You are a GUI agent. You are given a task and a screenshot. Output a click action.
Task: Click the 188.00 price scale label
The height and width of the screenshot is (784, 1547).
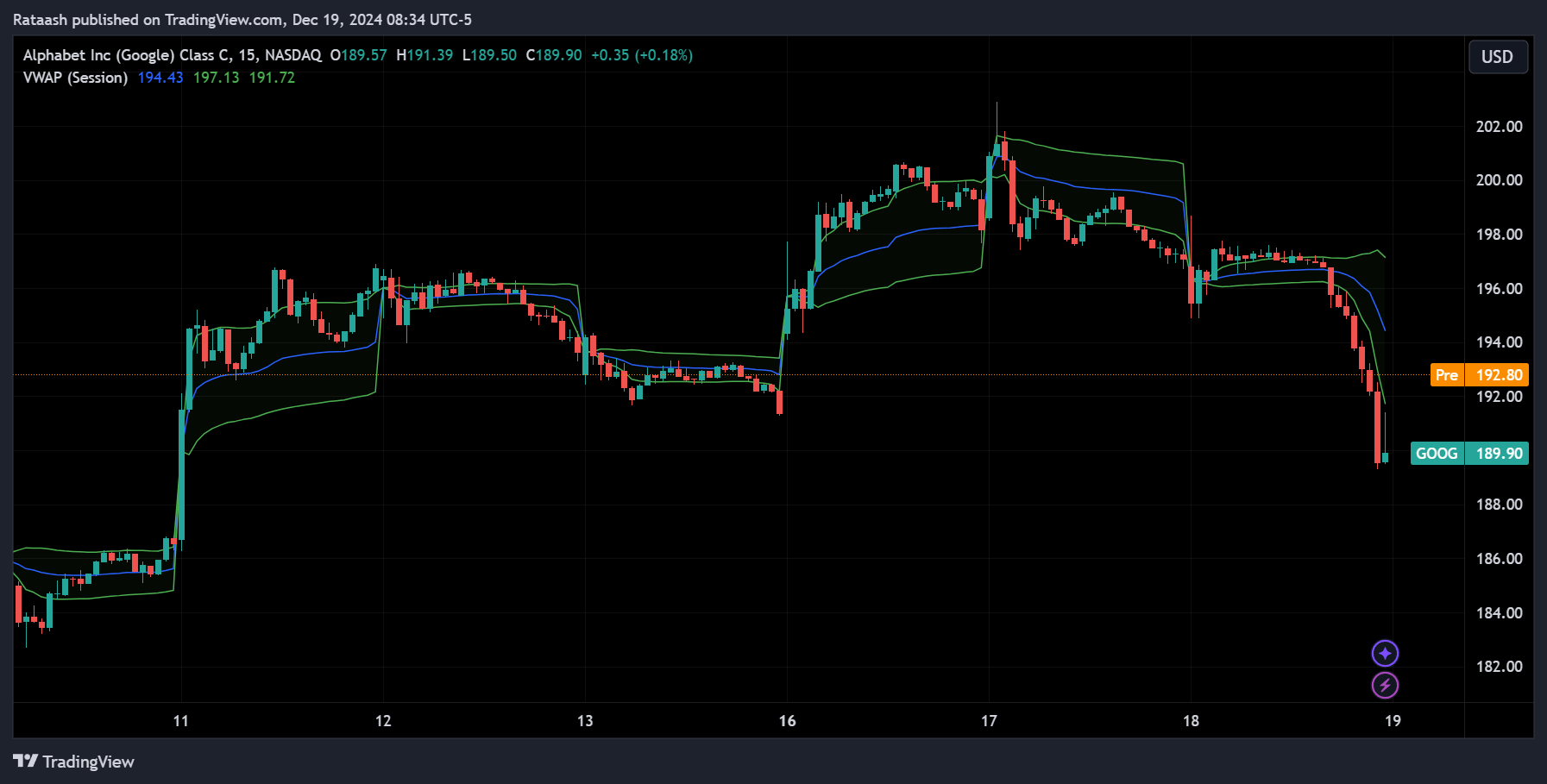(x=1499, y=505)
